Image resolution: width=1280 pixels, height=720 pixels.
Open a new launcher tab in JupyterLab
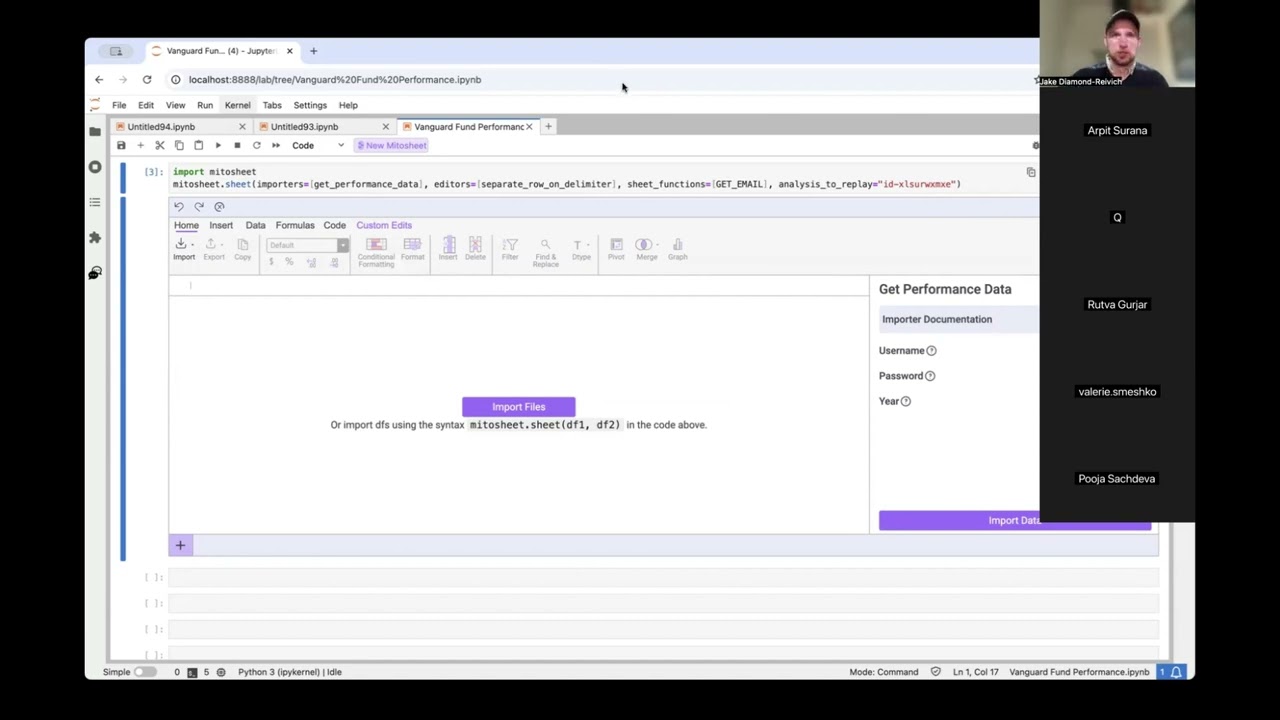tap(548, 127)
